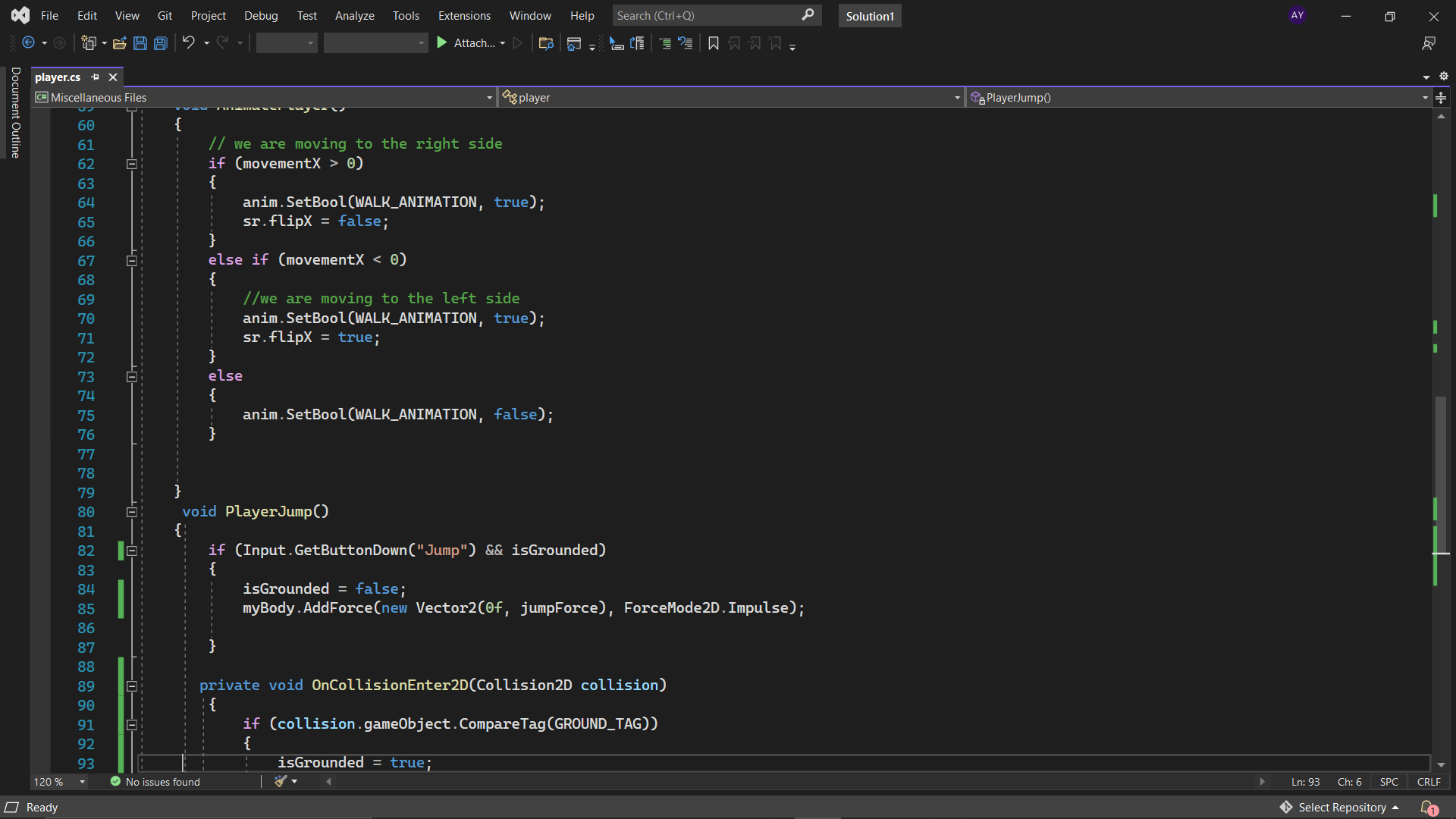Click the SPC indicator in status bar

pos(1389,781)
